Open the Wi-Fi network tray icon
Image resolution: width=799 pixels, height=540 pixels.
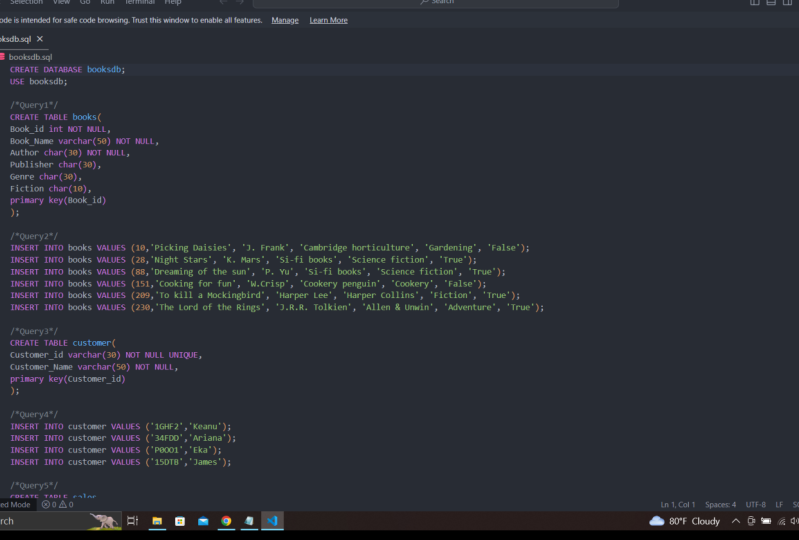click(x=781, y=521)
